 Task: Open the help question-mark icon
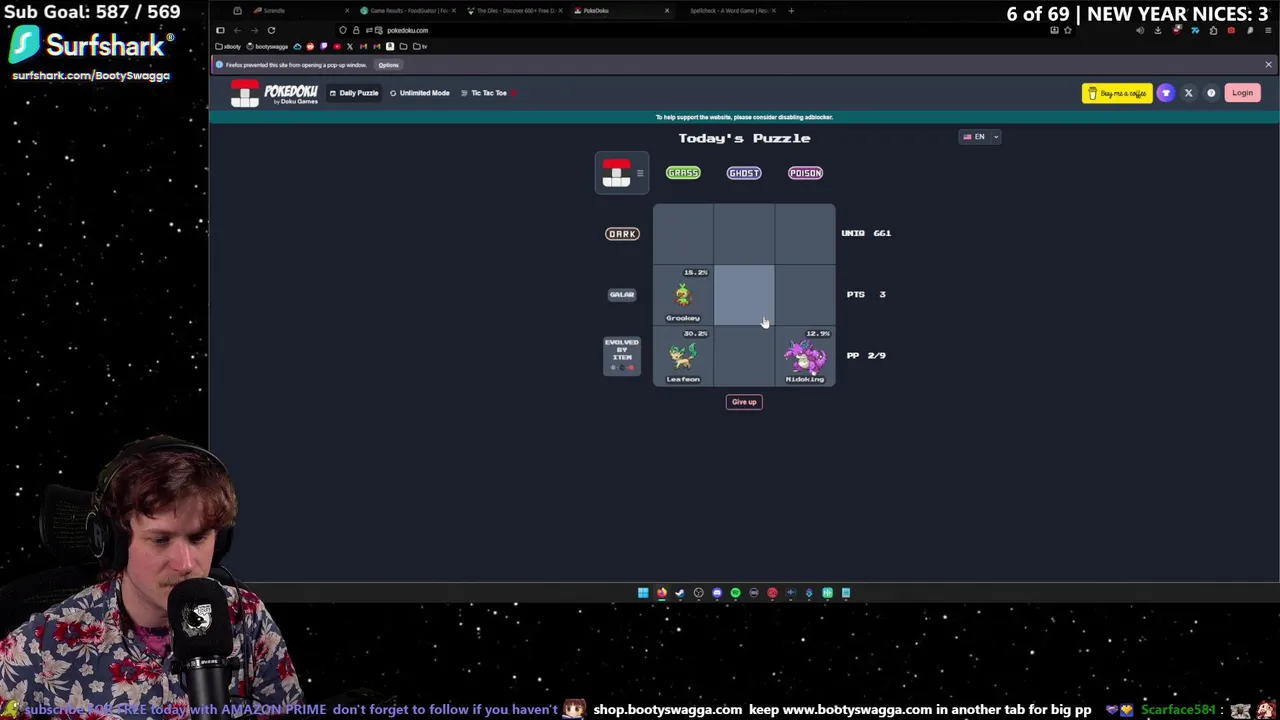(1211, 93)
